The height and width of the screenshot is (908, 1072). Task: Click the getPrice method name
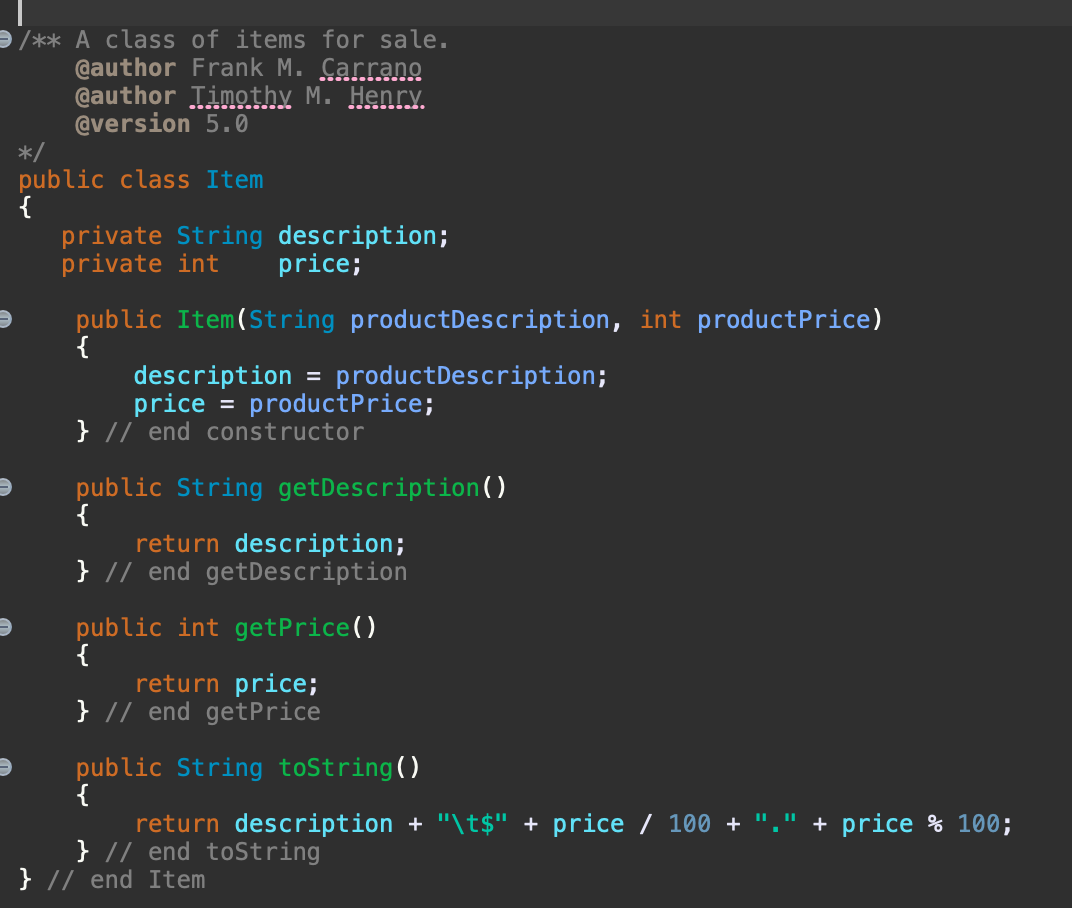292,628
